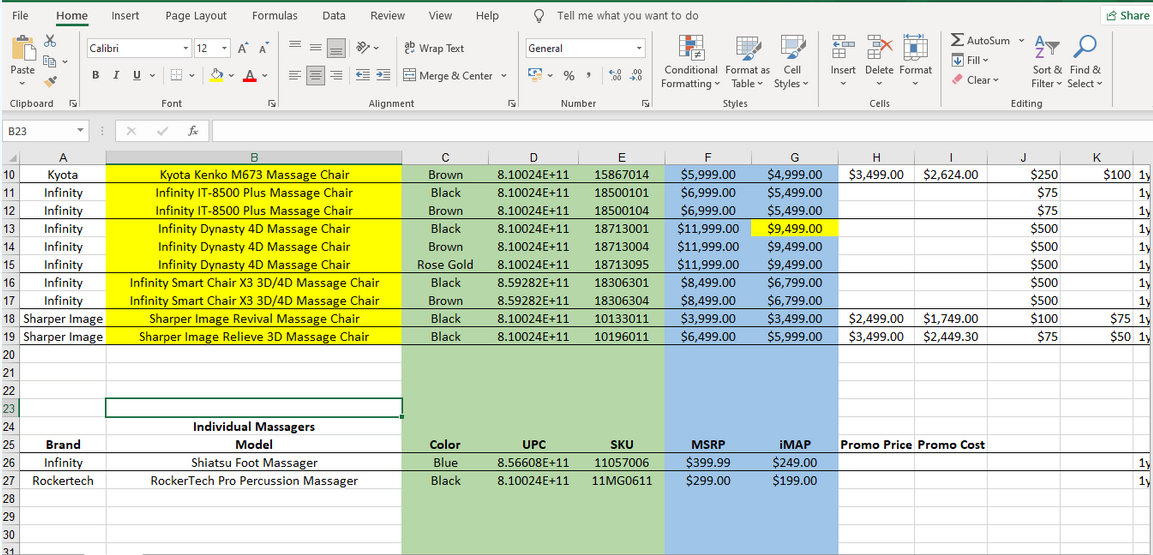Open the Calibri font name dropdown
Image resolution: width=1153 pixels, height=555 pixels.
[x=185, y=49]
